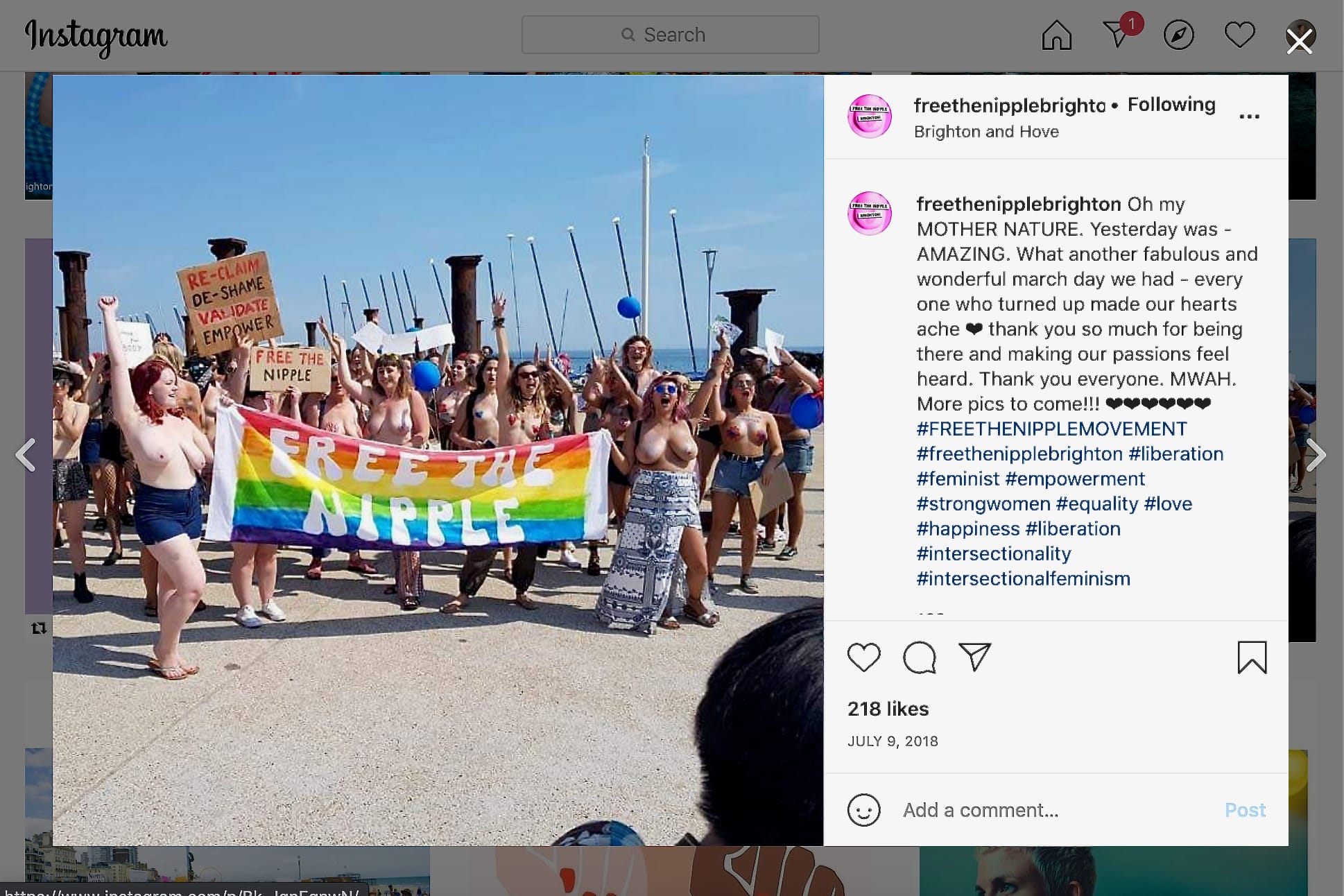Save post with bookmark icon

(1252, 657)
